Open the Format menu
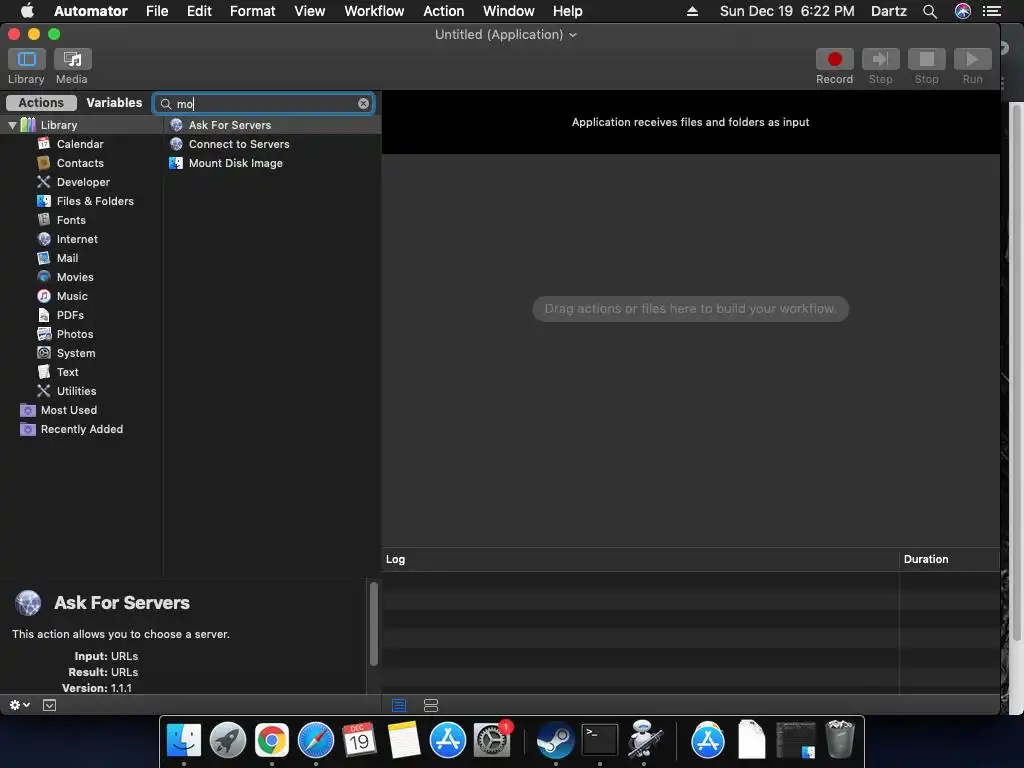1024x768 pixels. tap(253, 11)
